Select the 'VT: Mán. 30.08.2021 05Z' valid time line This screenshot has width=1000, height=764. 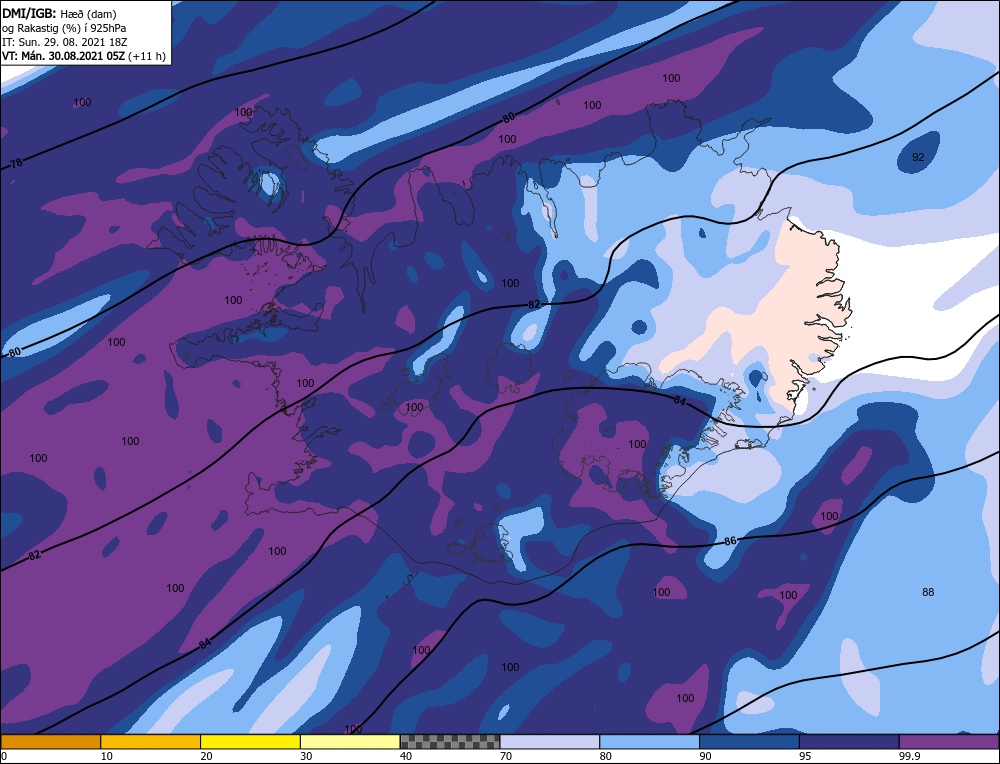(84, 56)
